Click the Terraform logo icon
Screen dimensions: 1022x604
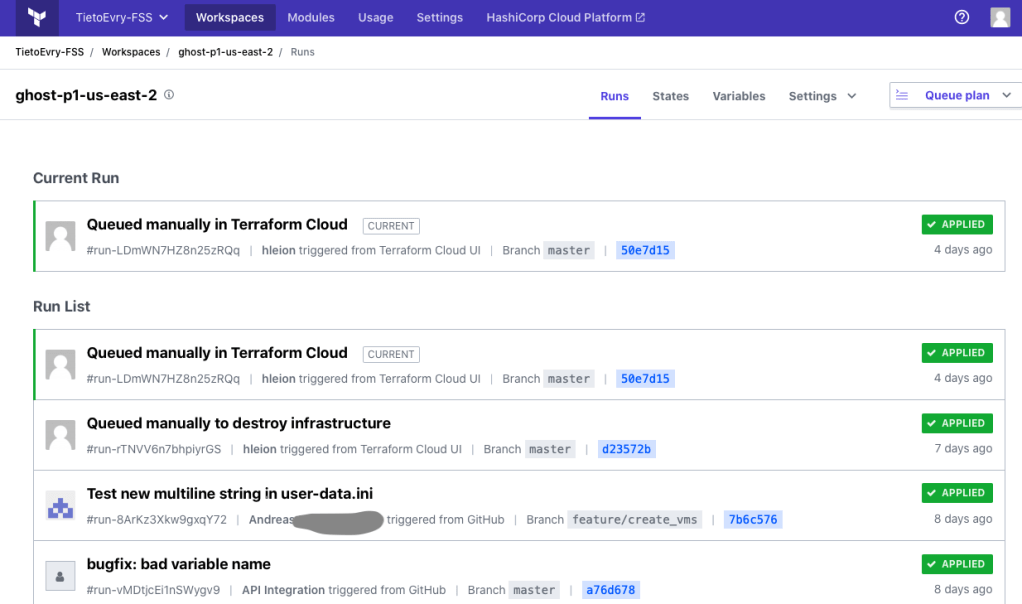(x=37, y=18)
